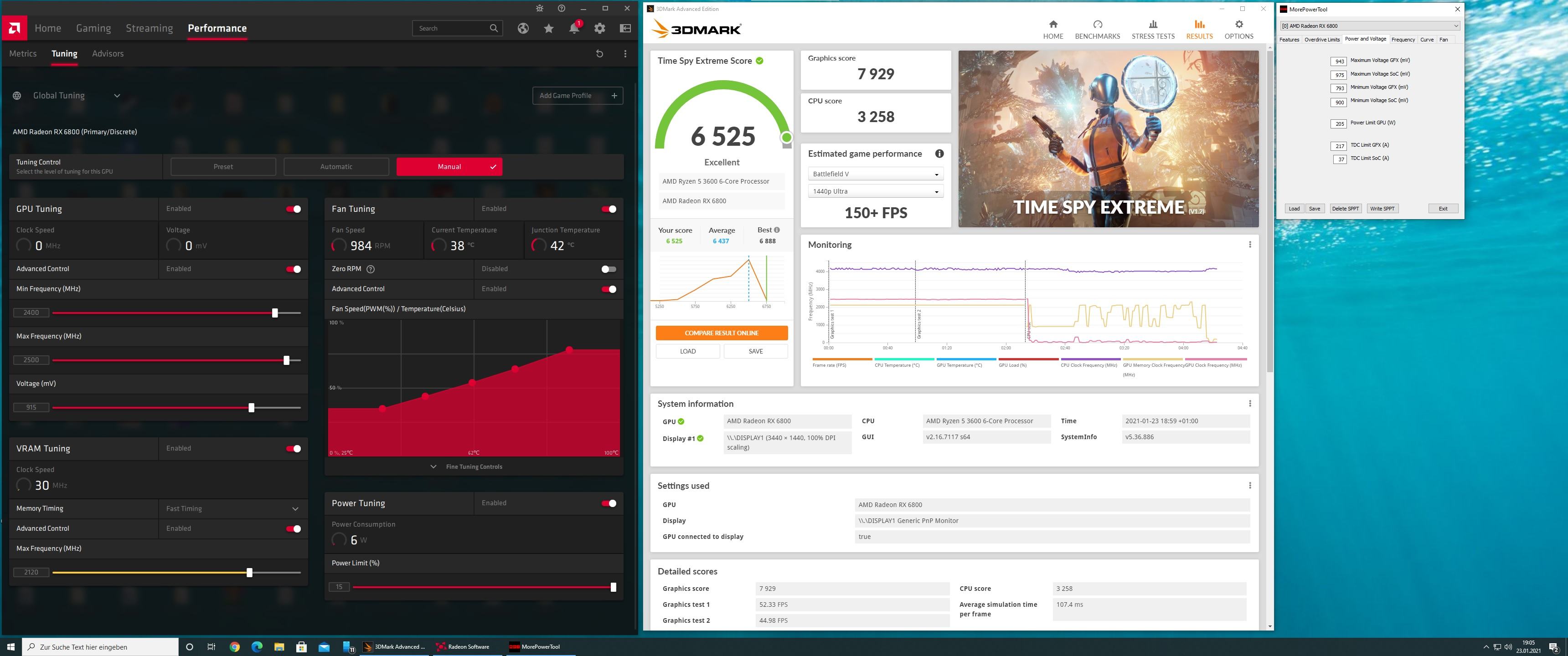Open Monitoring panel three-dot menu

click(x=1250, y=245)
